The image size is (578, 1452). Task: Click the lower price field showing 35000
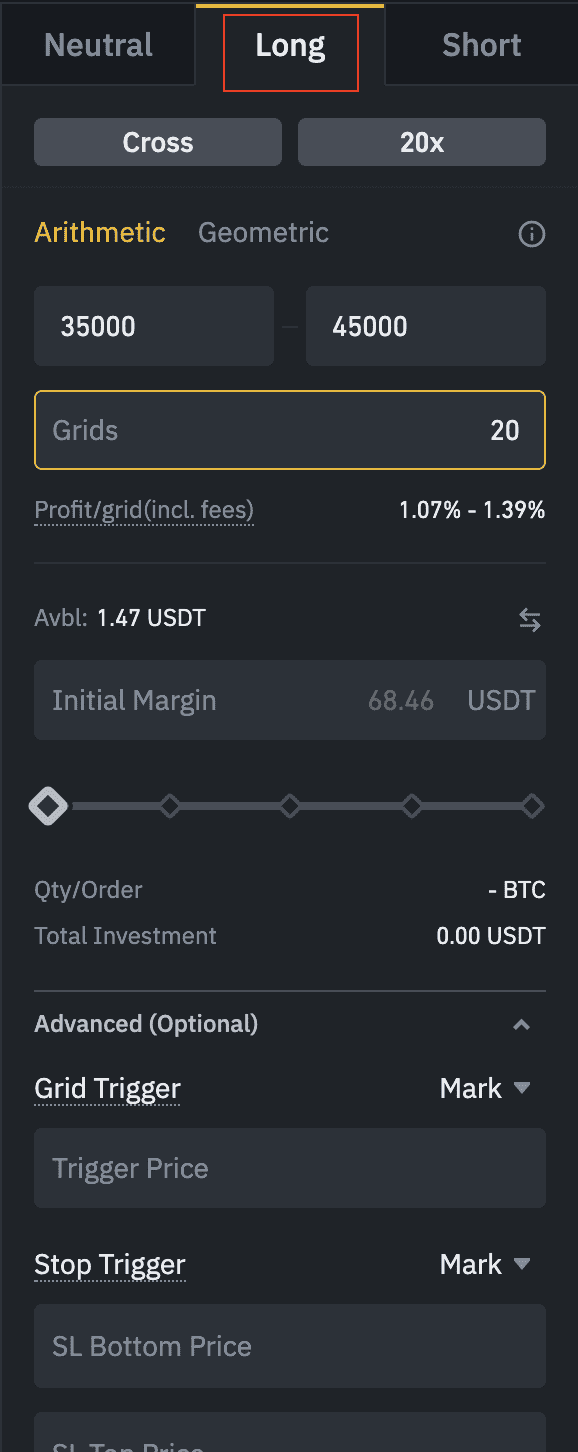click(154, 326)
